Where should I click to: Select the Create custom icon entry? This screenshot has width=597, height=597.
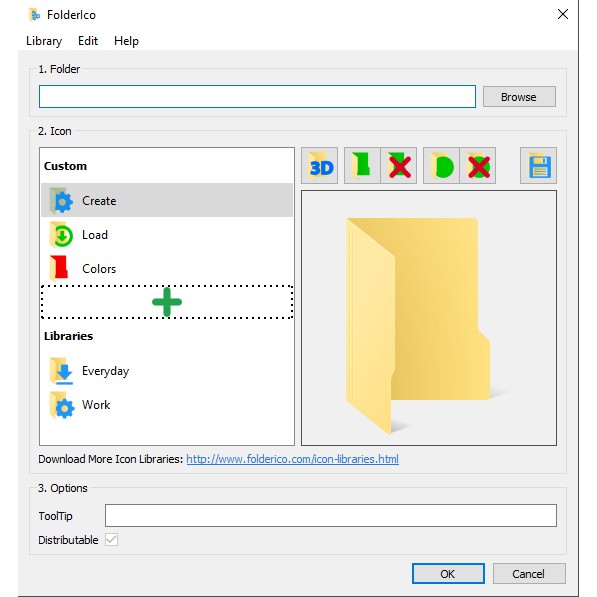[x=167, y=200]
